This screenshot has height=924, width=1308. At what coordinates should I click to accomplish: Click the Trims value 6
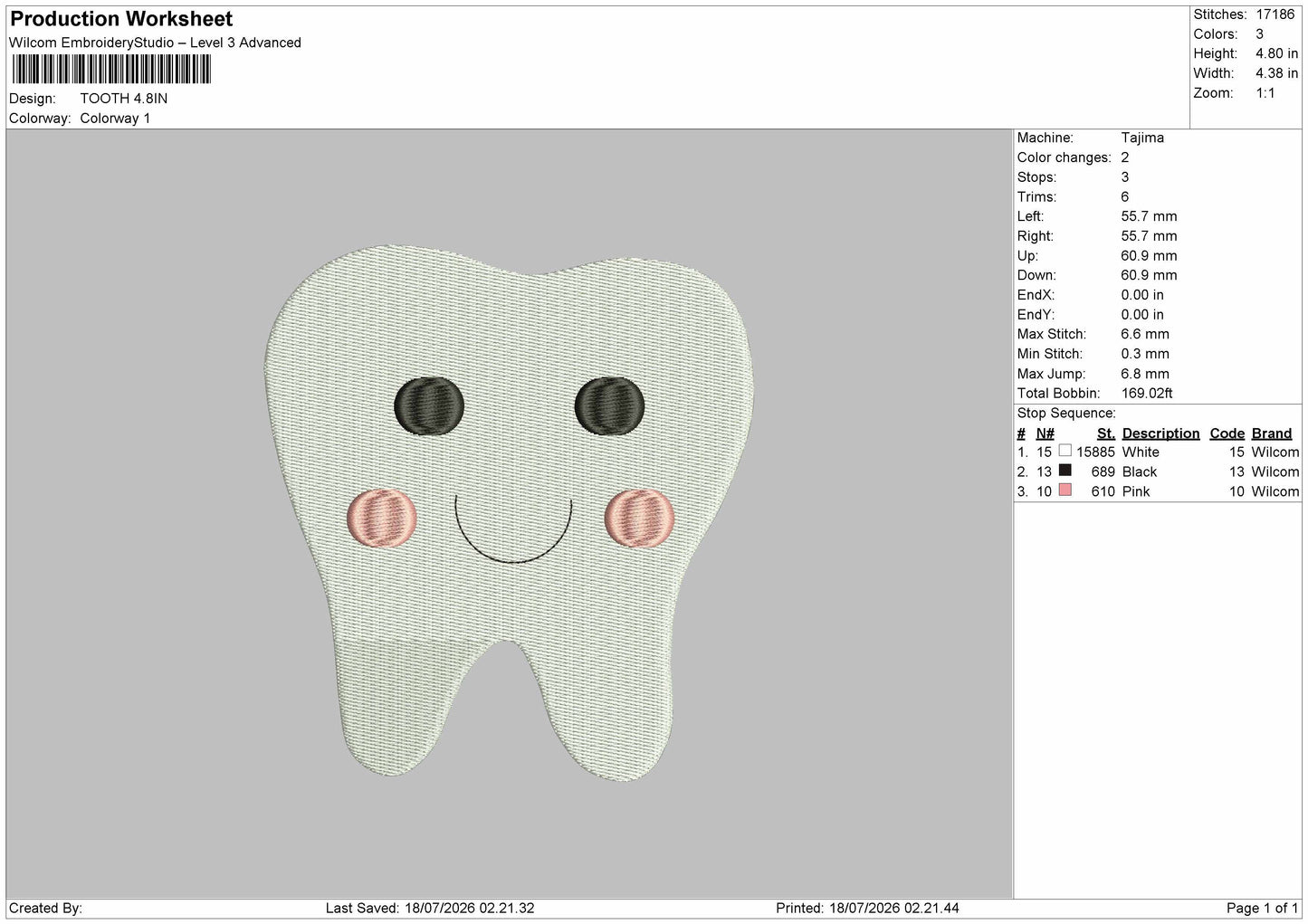coord(1125,197)
